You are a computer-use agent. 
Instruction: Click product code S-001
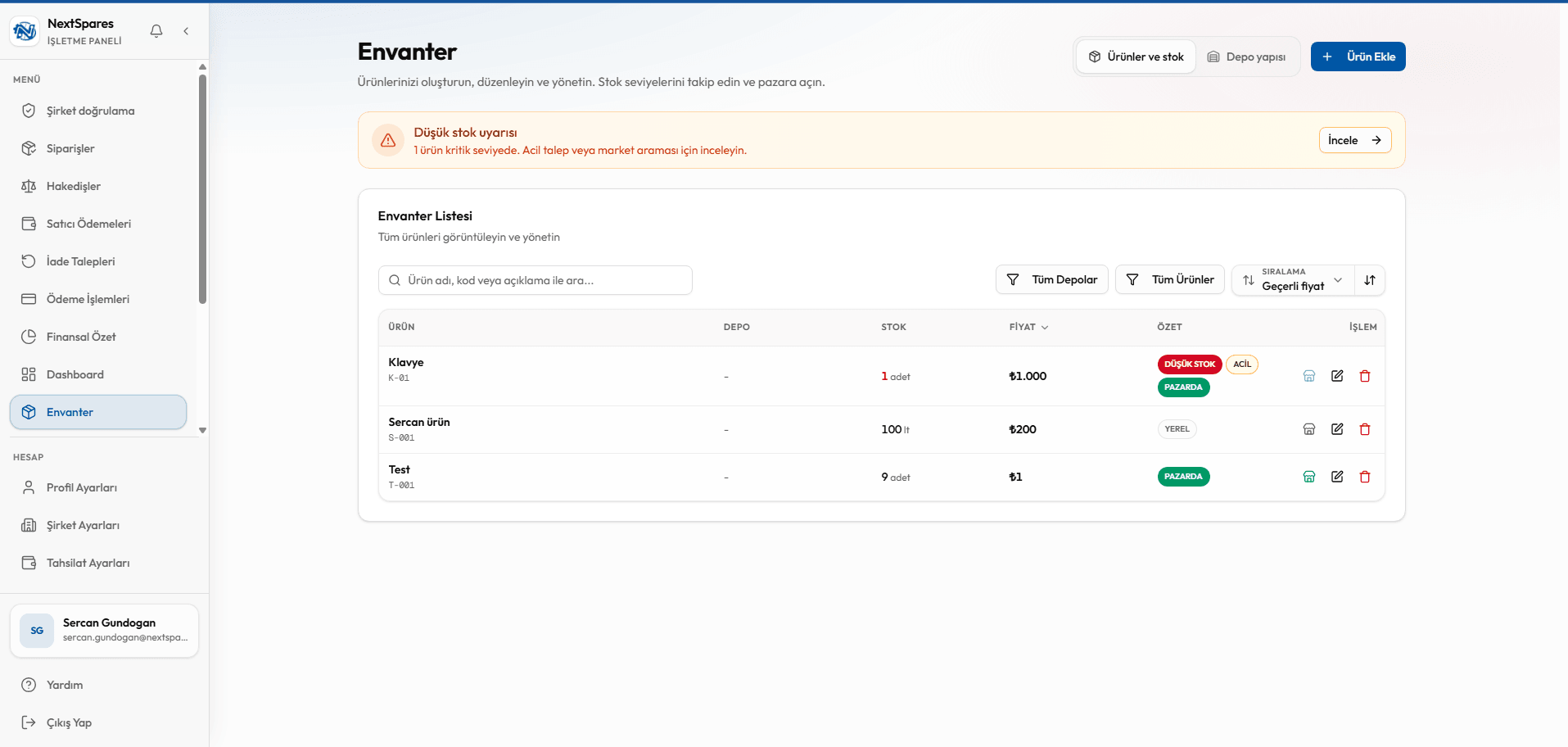pyautogui.click(x=401, y=437)
